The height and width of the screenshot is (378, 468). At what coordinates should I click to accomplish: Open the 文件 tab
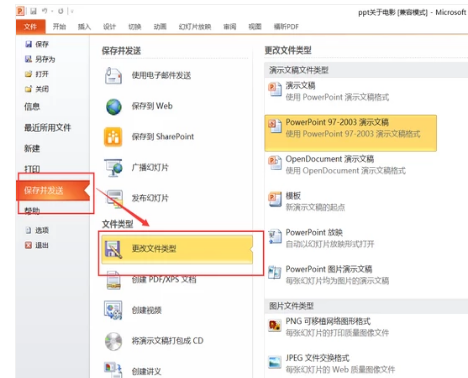coord(30,26)
